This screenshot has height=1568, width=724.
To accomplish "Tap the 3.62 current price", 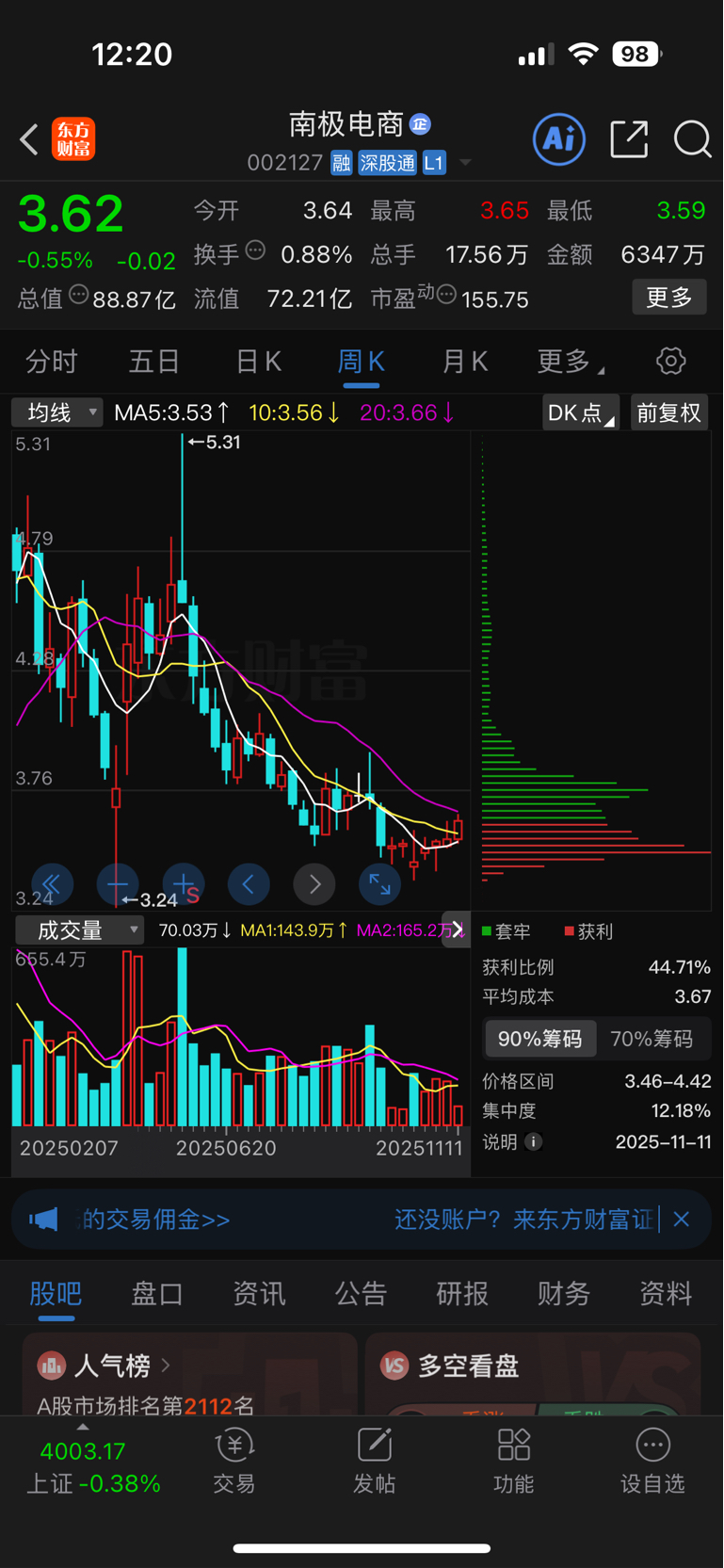I will [71, 214].
